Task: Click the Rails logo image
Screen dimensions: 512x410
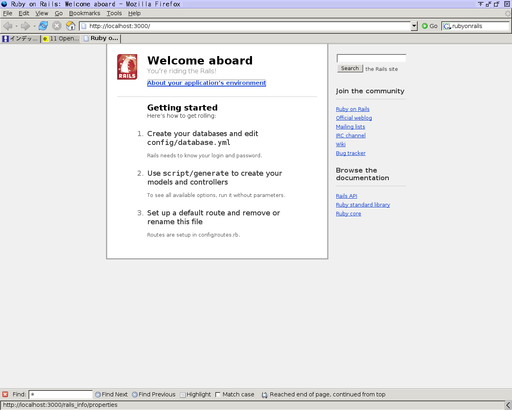Action: coord(127,67)
